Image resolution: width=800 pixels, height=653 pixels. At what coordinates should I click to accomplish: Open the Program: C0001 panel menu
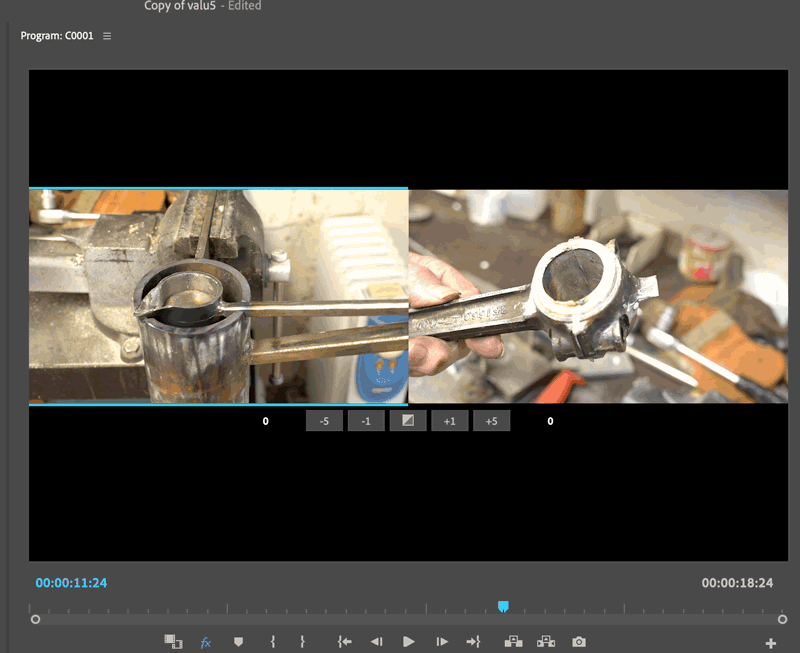click(x=107, y=36)
